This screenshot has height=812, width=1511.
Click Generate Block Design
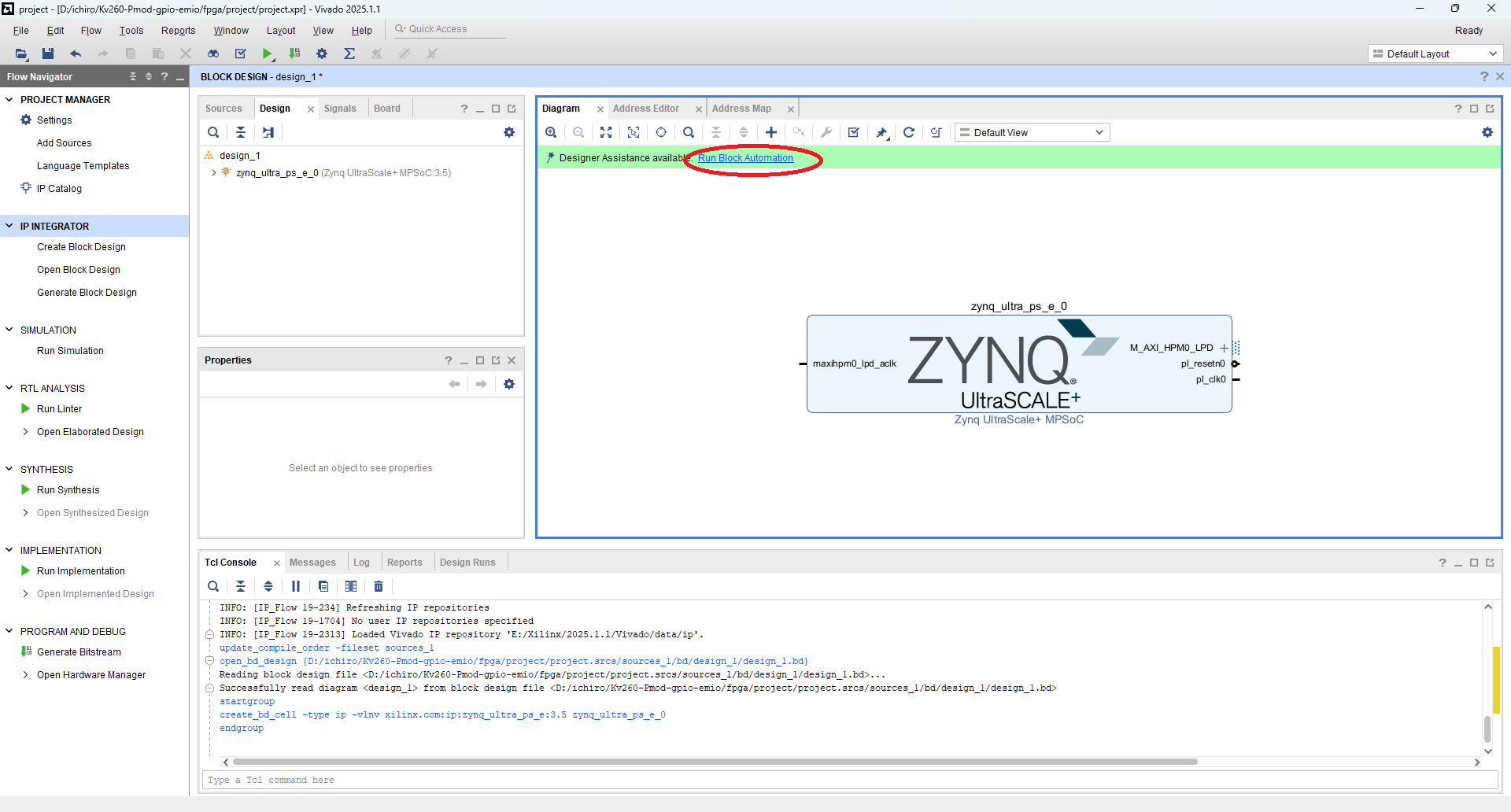click(87, 293)
